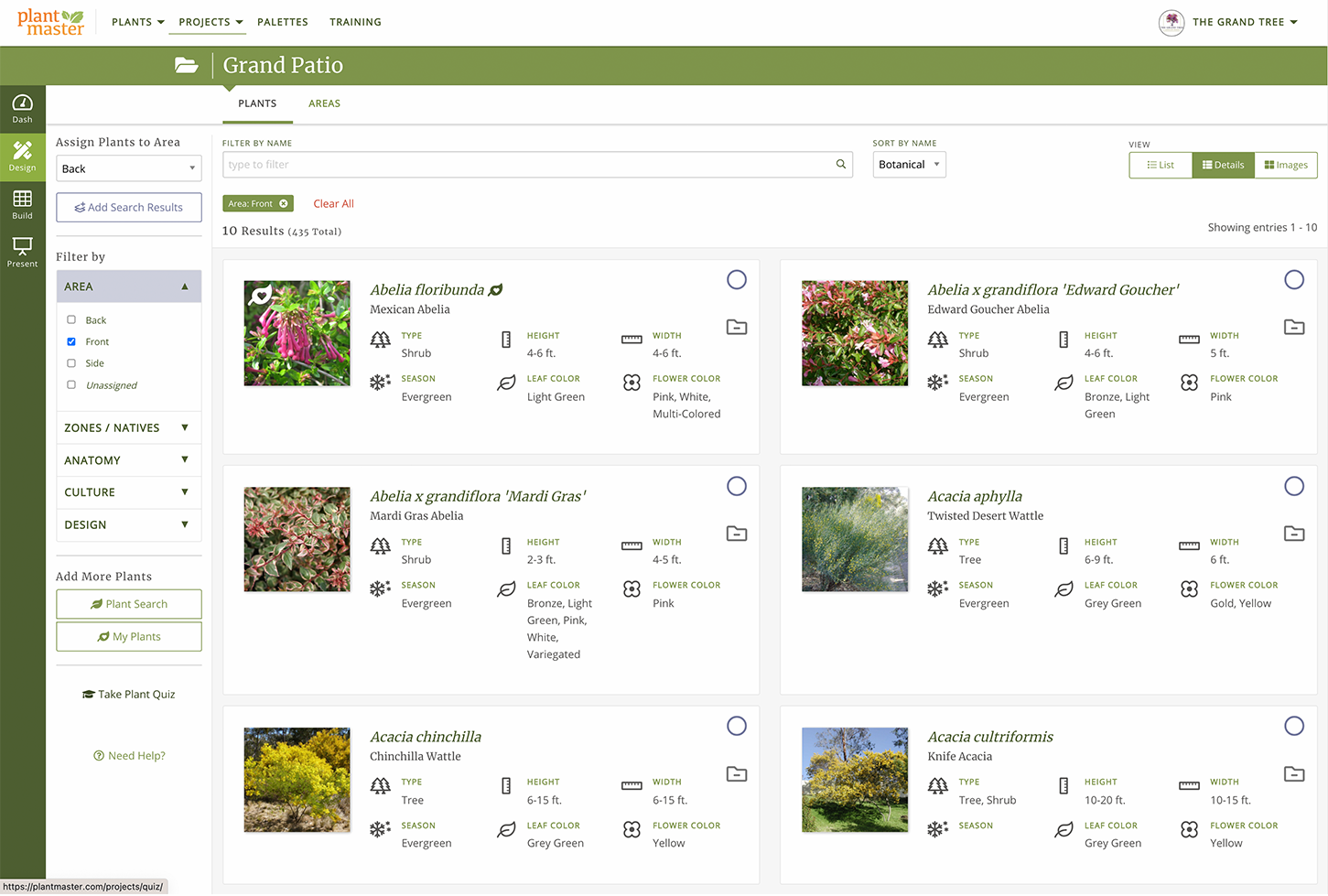
Task: Open the Take Plant Quiz link
Action: tap(128, 695)
